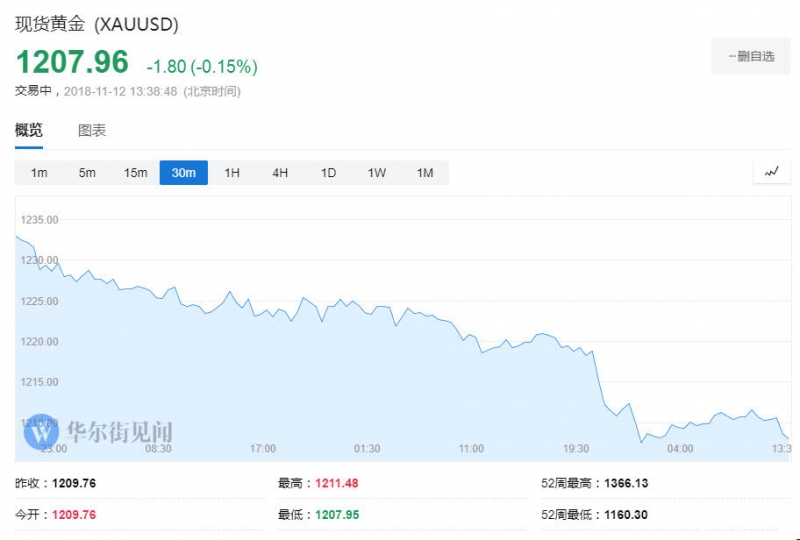Show the 1W weekly chart
Viewport: 800px width, 540px height.
pos(376,173)
